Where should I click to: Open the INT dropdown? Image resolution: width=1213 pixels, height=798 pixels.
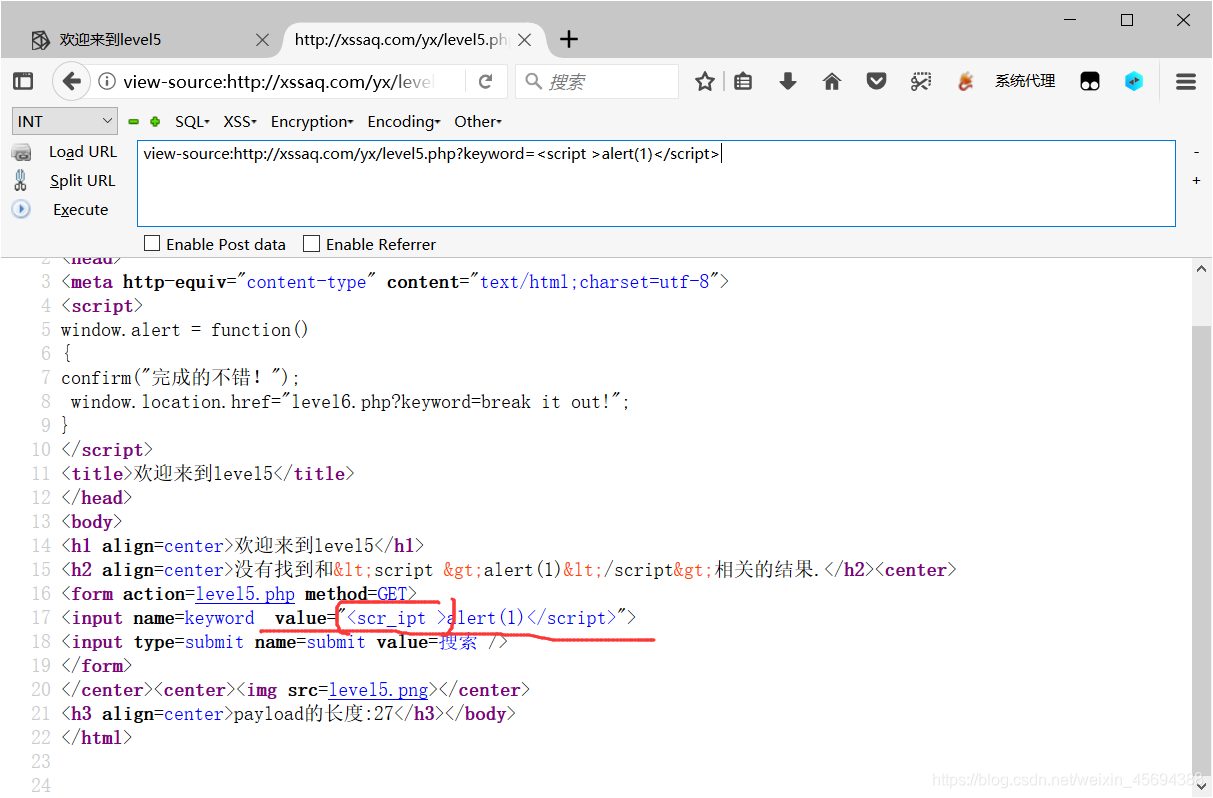(66, 121)
